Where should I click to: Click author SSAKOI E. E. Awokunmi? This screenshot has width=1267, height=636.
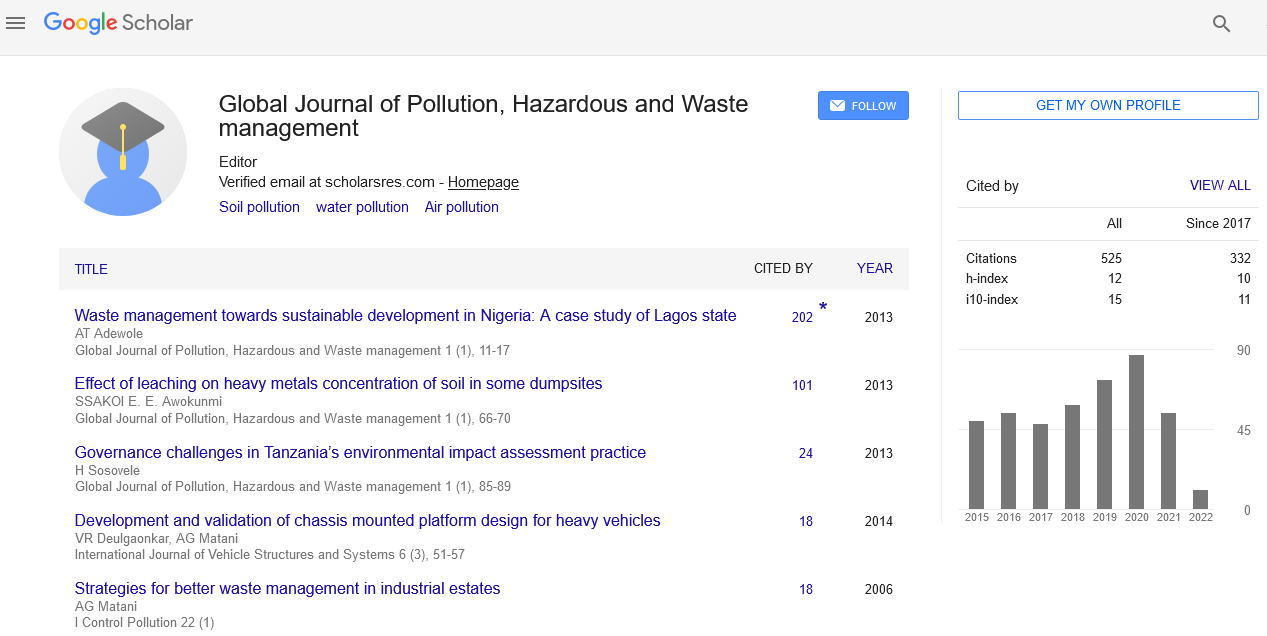pyautogui.click(x=148, y=401)
